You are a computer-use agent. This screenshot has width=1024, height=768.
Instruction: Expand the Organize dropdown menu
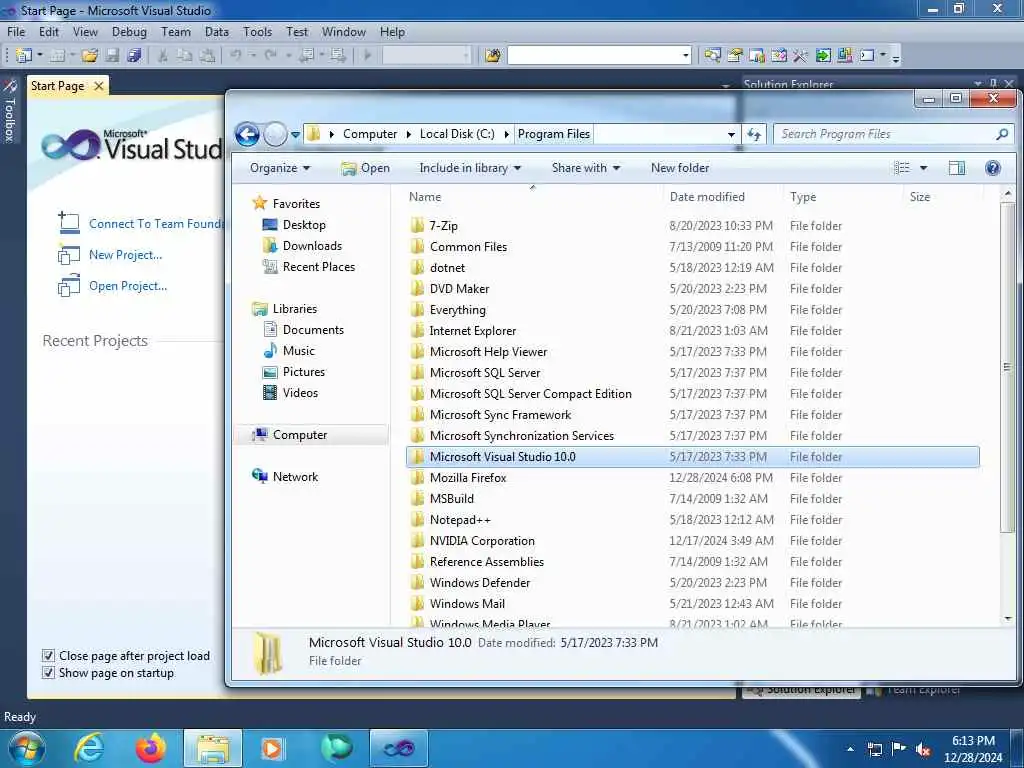point(280,168)
